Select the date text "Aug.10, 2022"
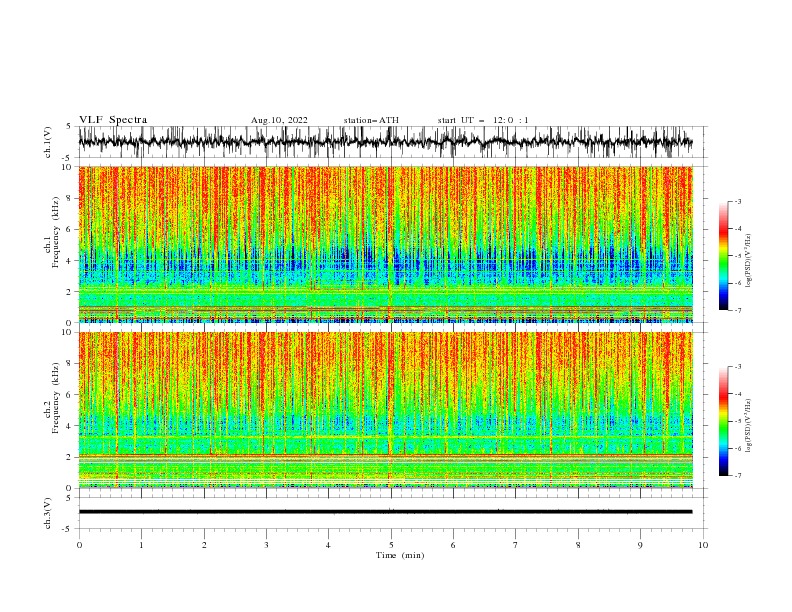 coord(279,120)
